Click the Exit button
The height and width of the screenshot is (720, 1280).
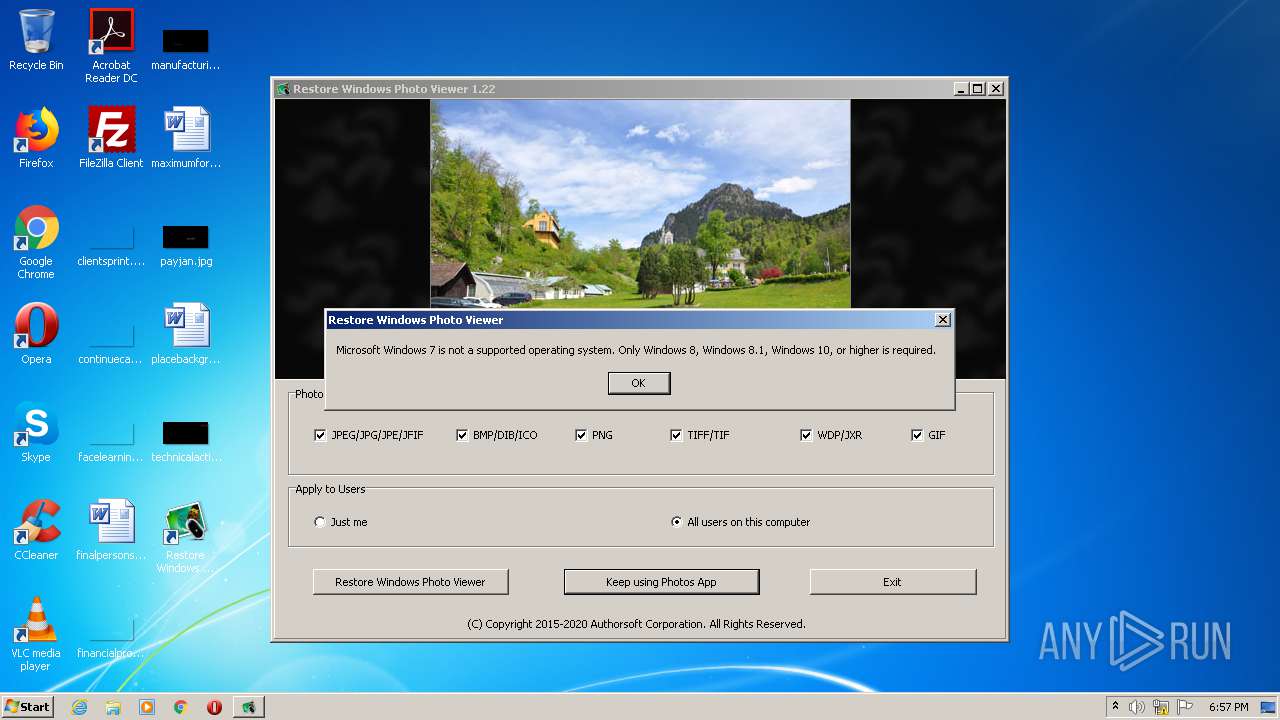click(x=892, y=582)
